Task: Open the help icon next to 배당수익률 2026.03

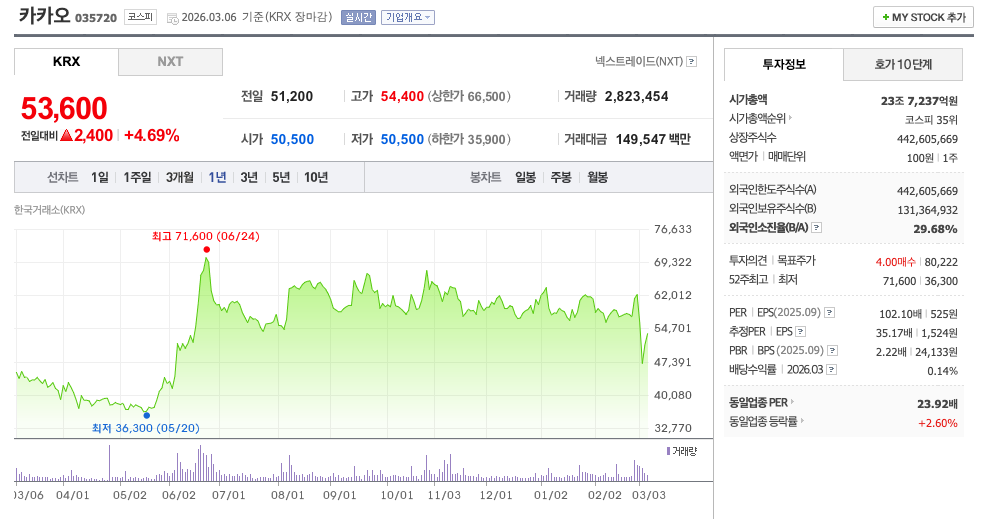Action: 831,369
